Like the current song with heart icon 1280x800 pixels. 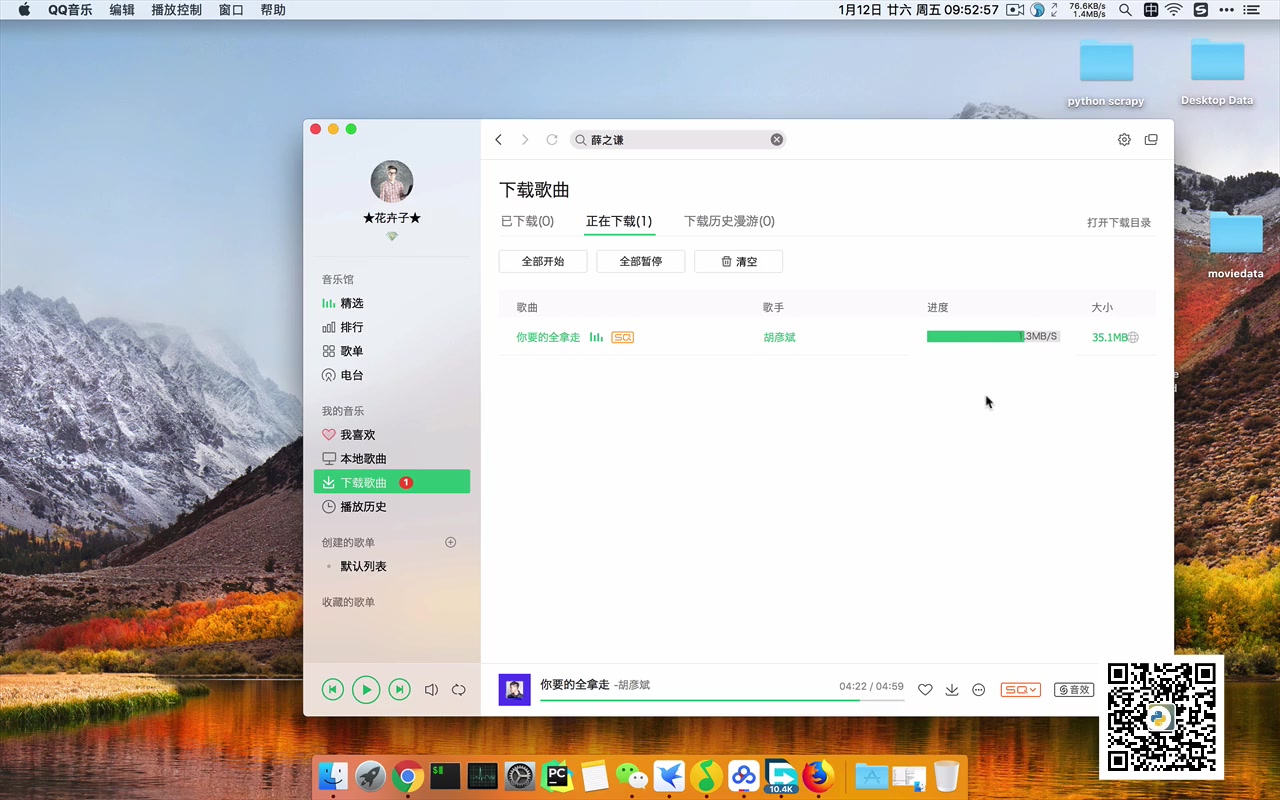(925, 690)
